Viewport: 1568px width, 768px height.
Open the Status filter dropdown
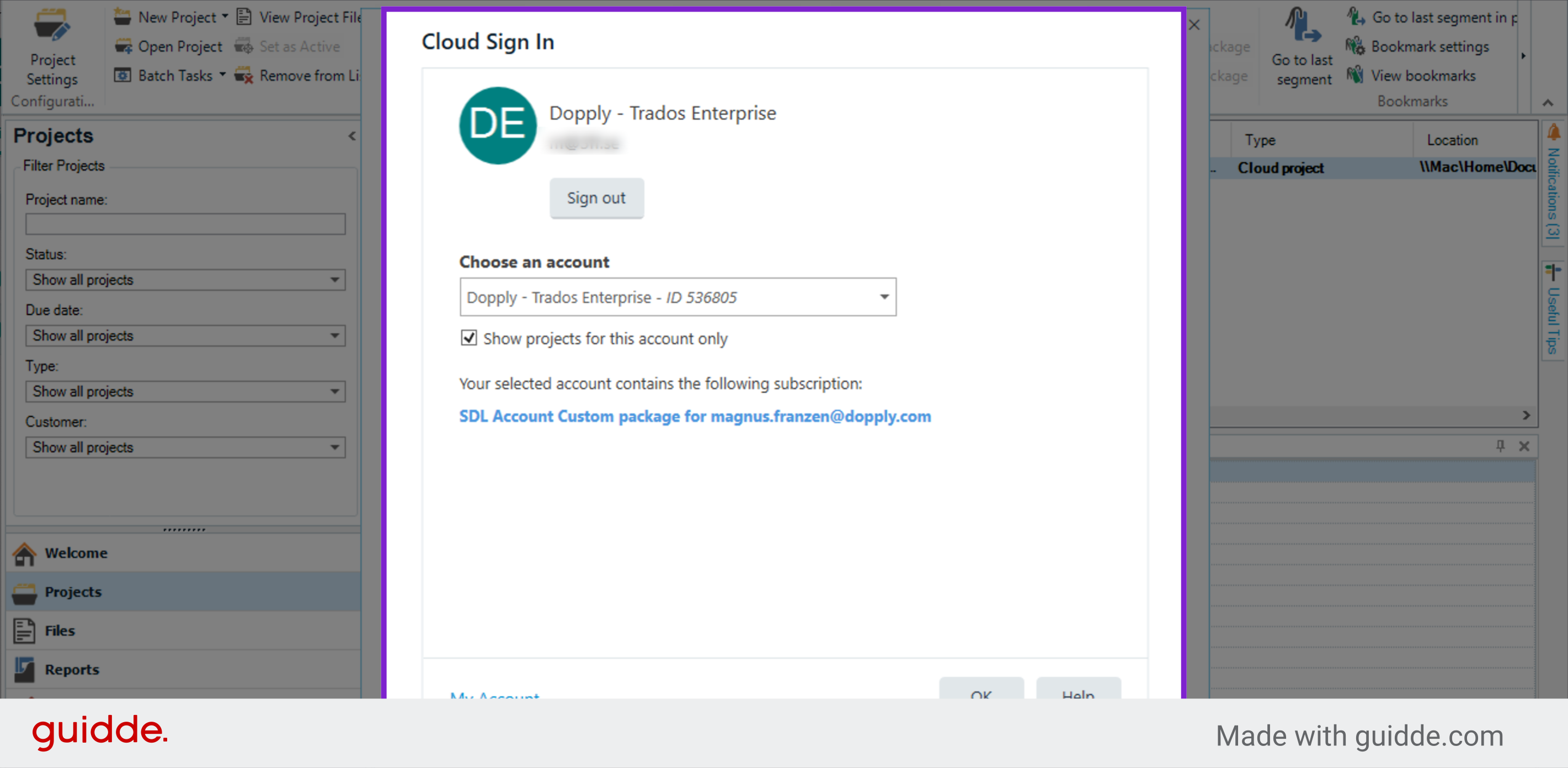coord(185,280)
